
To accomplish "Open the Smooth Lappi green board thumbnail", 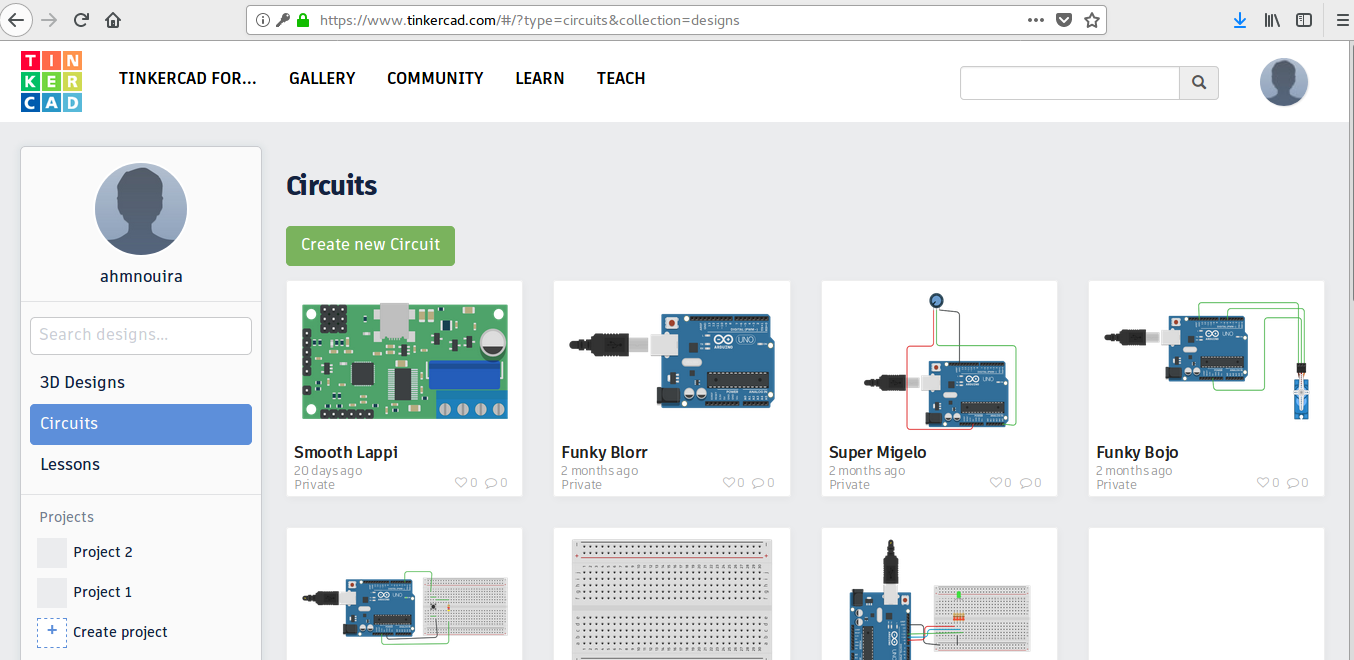I will 404,361.
